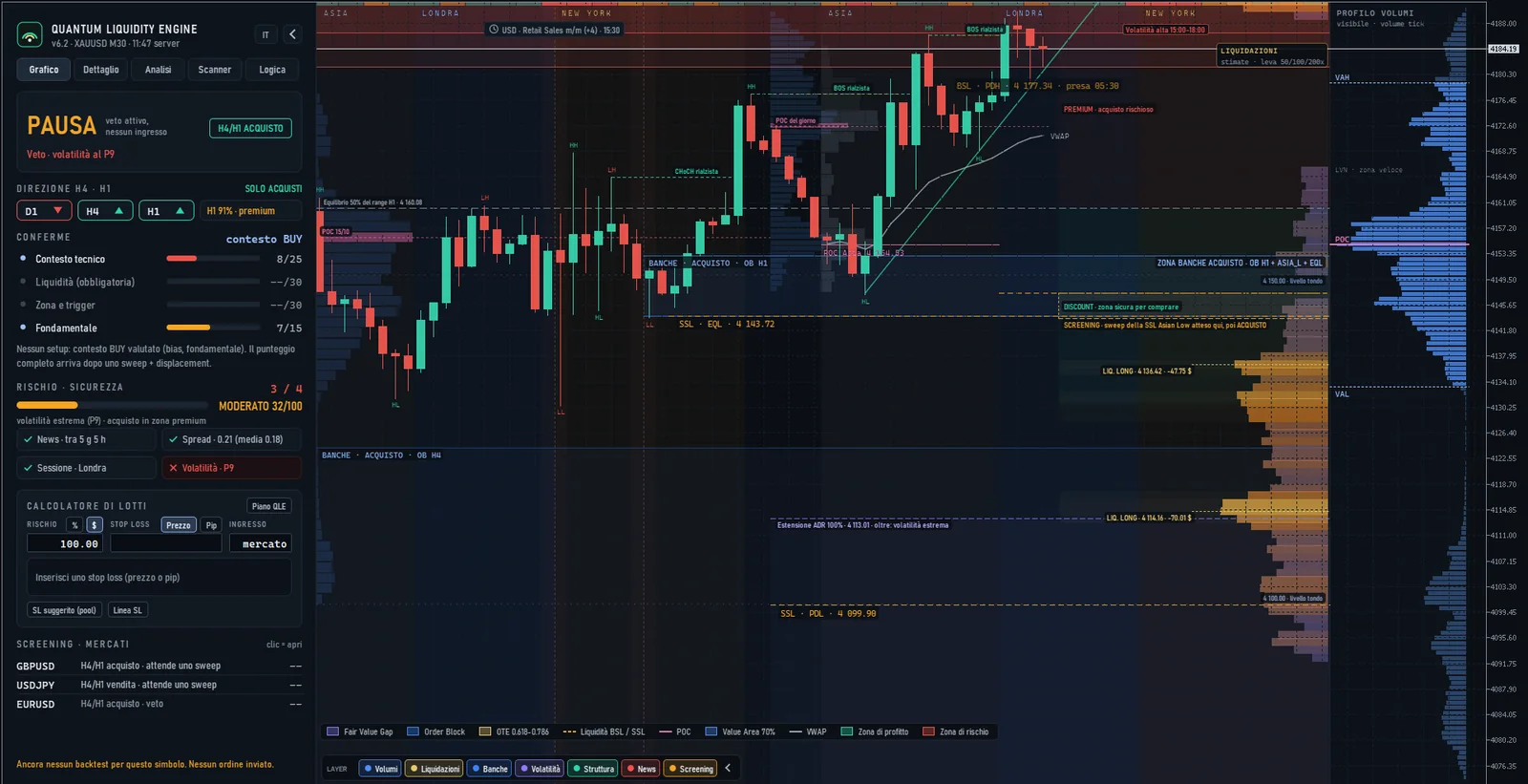Switch interface language via the IT button
This screenshot has height=784, width=1528.
point(265,34)
